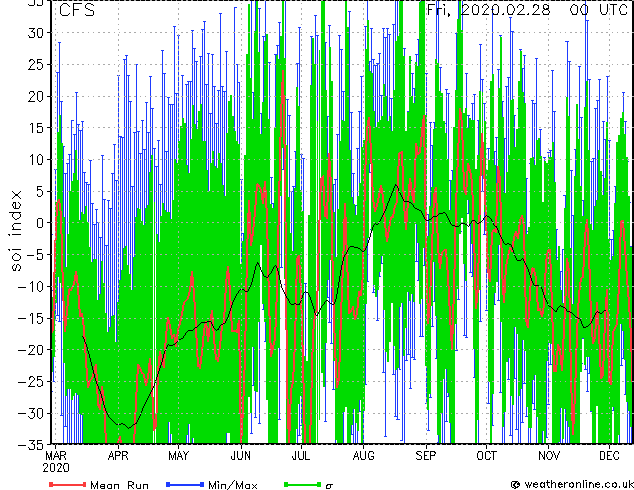Click the 2020 year label
The width and height of the screenshot is (634, 490).
pyautogui.click(x=56, y=468)
